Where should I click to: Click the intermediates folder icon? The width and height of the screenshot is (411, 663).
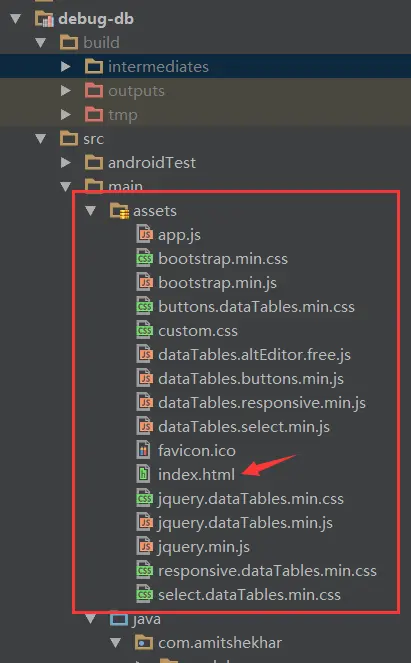click(x=94, y=66)
